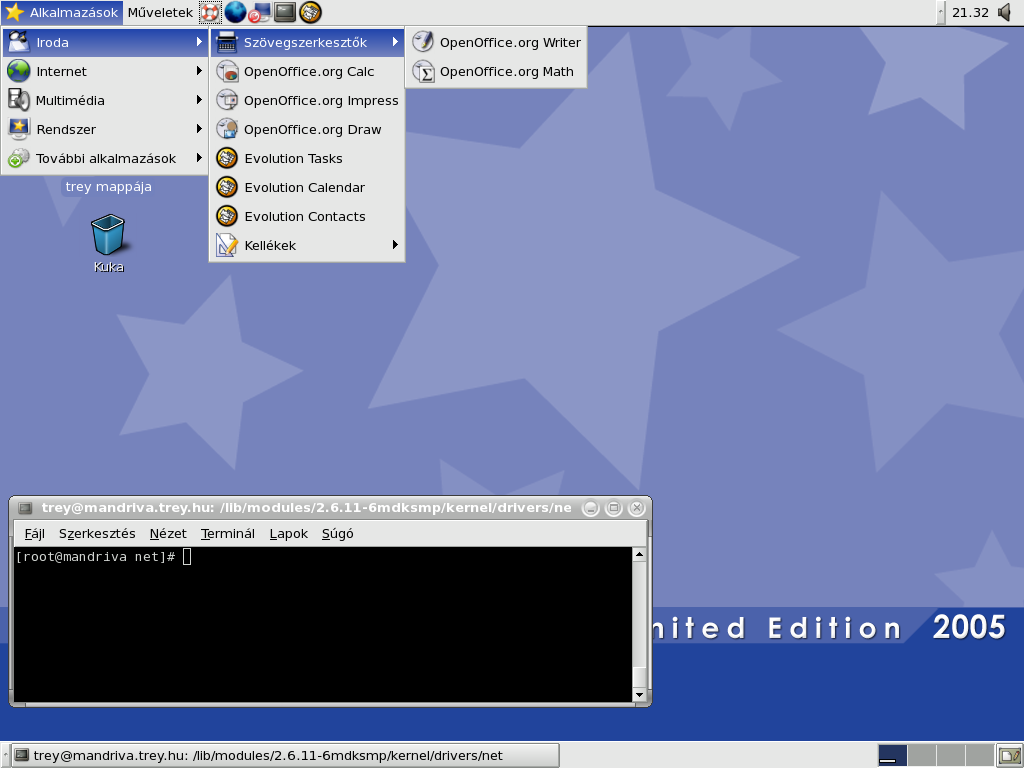
Task: Launch the terminal monitor icon in top panel
Action: click(285, 12)
